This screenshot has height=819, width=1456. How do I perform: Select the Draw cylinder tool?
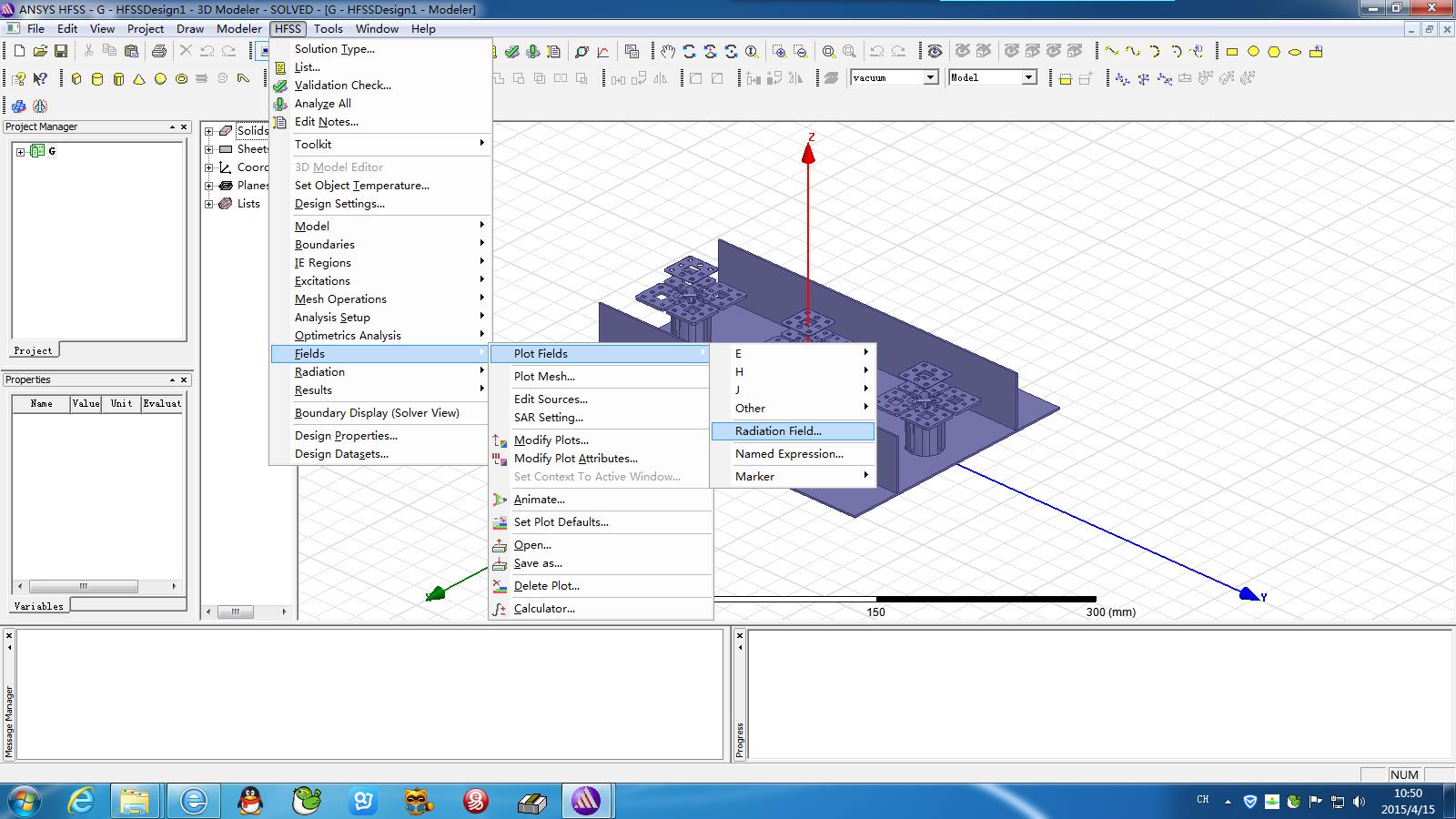click(x=97, y=79)
